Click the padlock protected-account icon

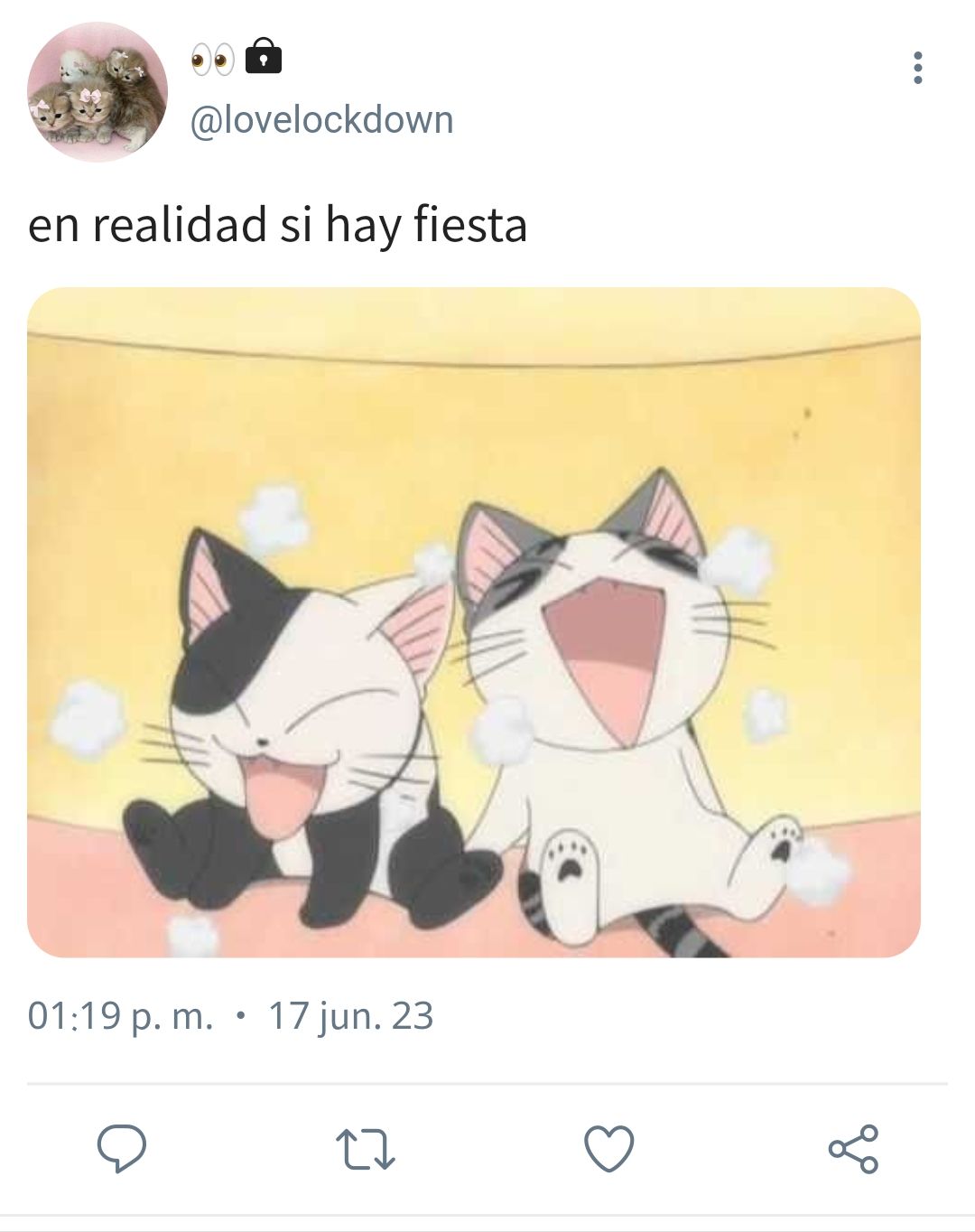click(x=265, y=55)
